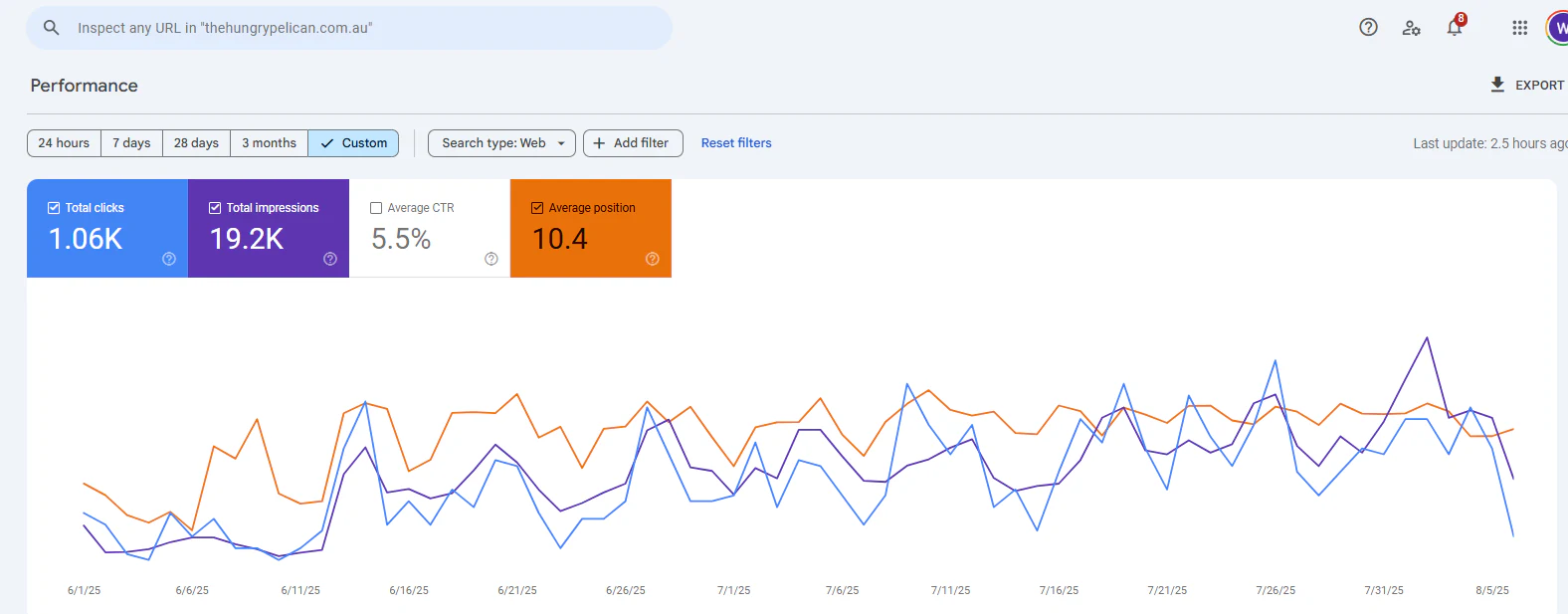Click the 6/11/25 axis label

[x=300, y=590]
